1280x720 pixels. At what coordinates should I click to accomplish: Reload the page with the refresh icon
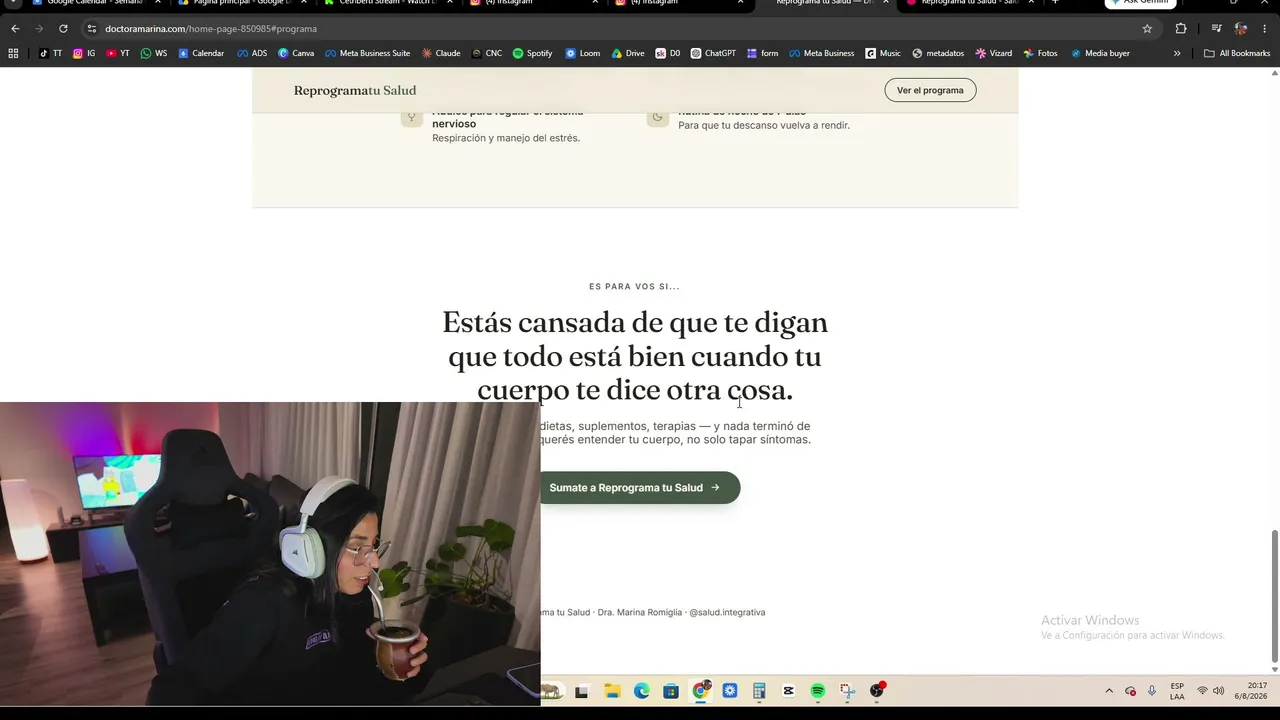pos(63,29)
